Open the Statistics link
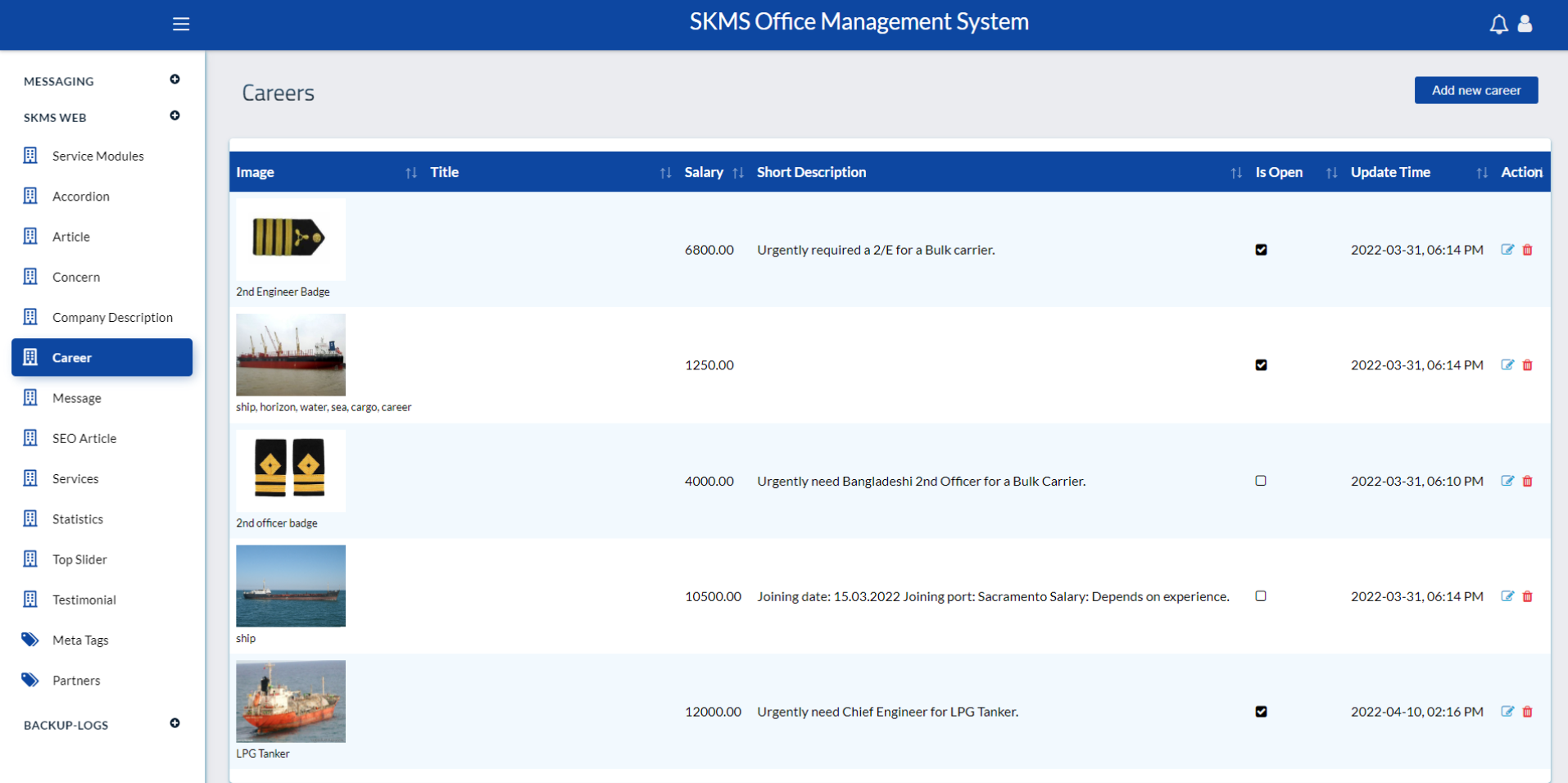The image size is (1568, 783). tap(78, 518)
